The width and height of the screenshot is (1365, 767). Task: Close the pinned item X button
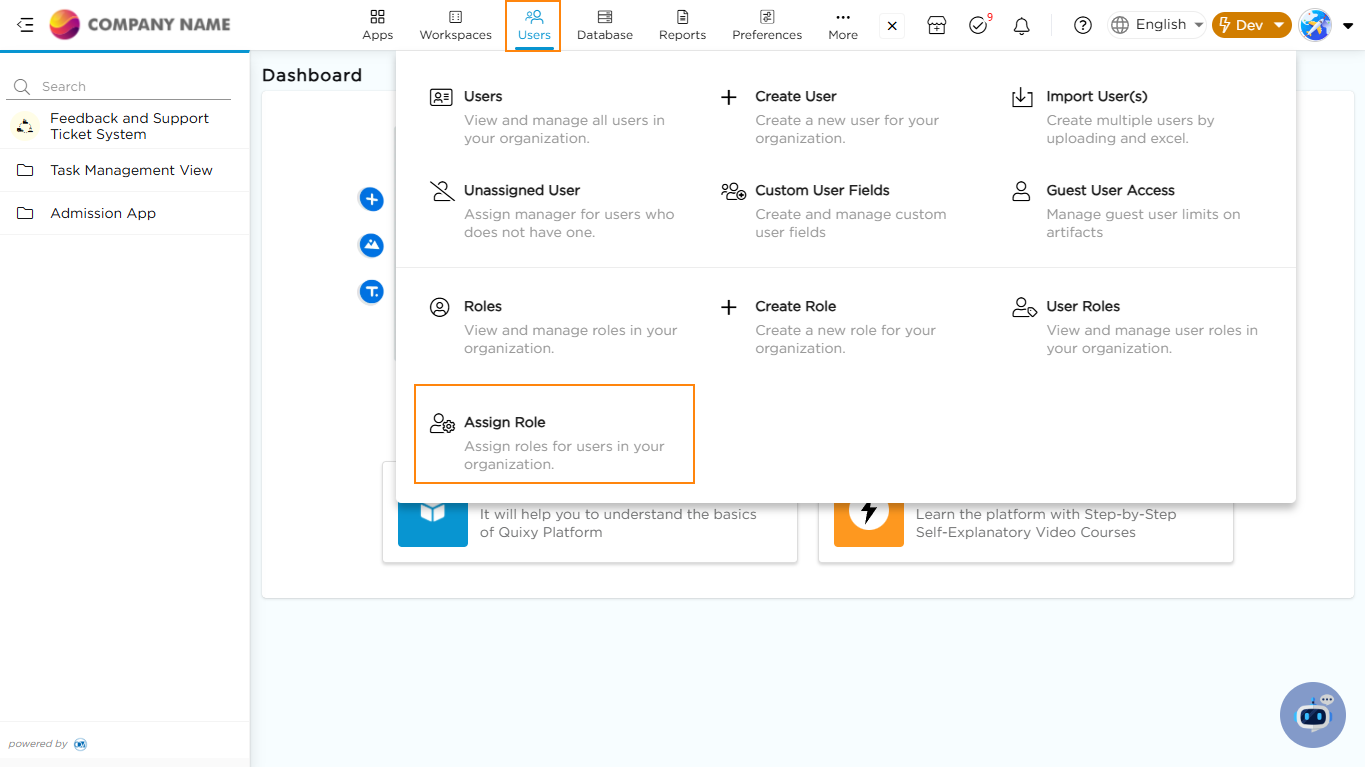[892, 26]
